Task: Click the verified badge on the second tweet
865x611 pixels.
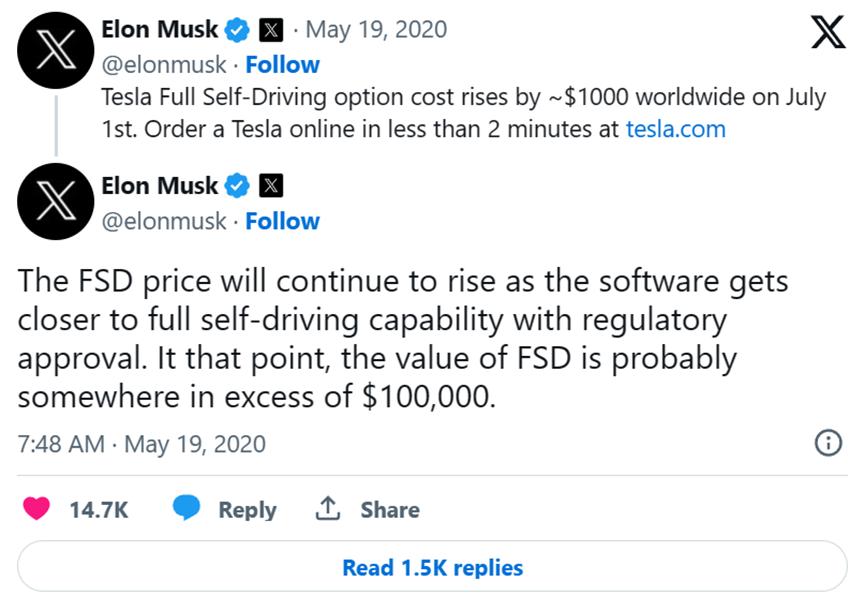Action: click(x=236, y=186)
